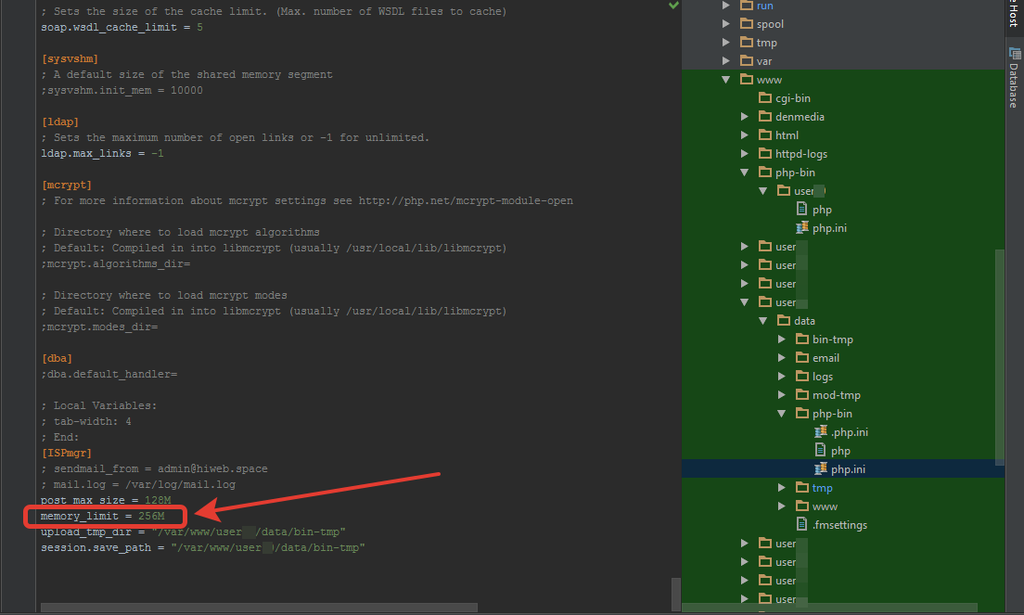Collapse the data folder
1024x615 pixels.
pos(763,321)
